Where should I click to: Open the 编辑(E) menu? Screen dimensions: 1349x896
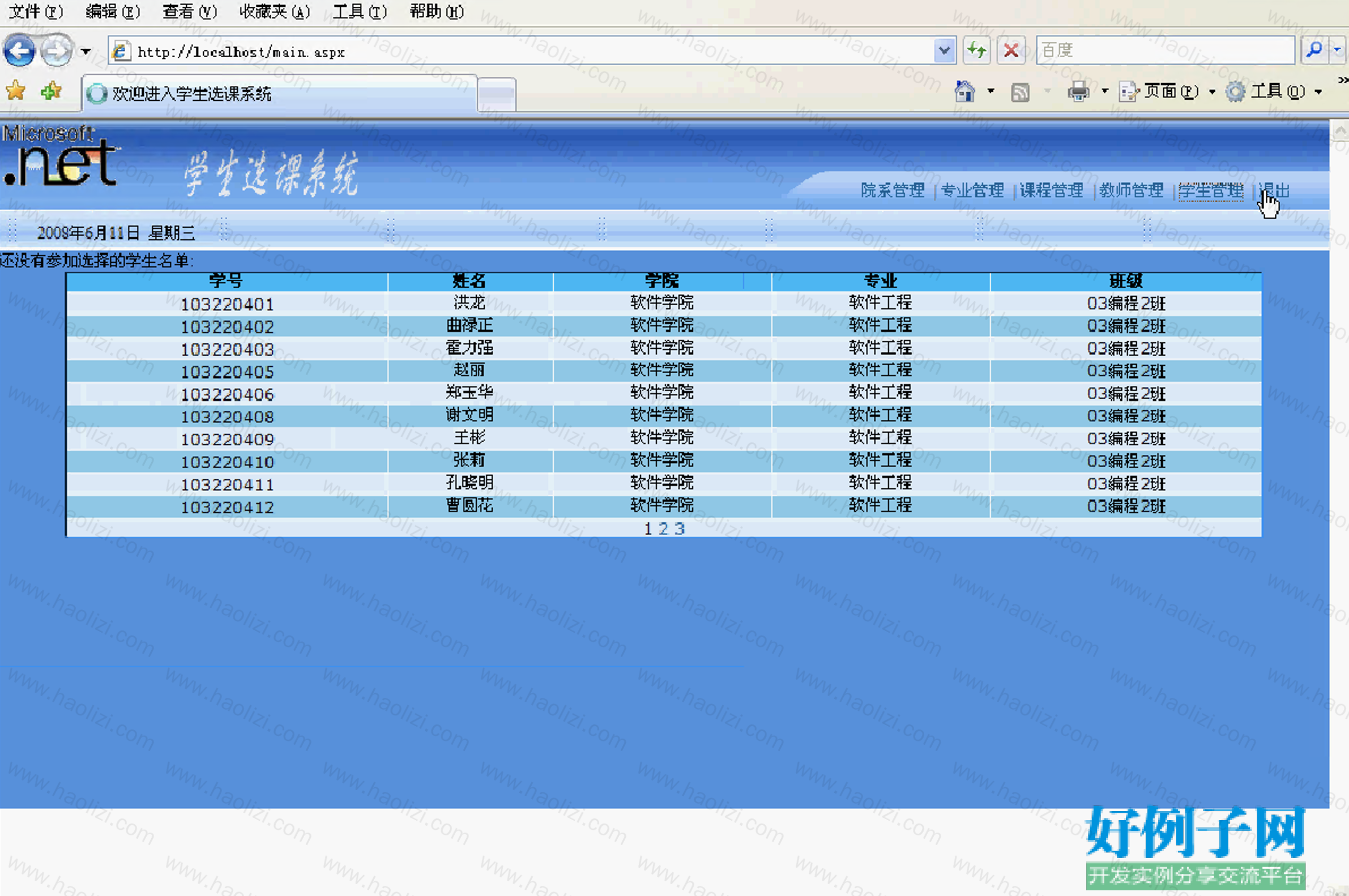click(x=113, y=11)
